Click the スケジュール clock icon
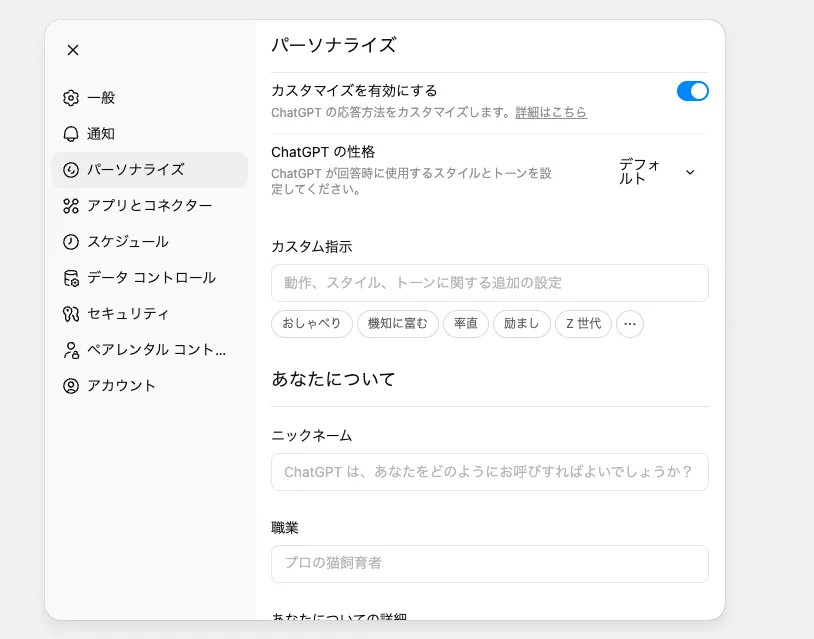Viewport: 814px width, 639px height. coord(71,242)
